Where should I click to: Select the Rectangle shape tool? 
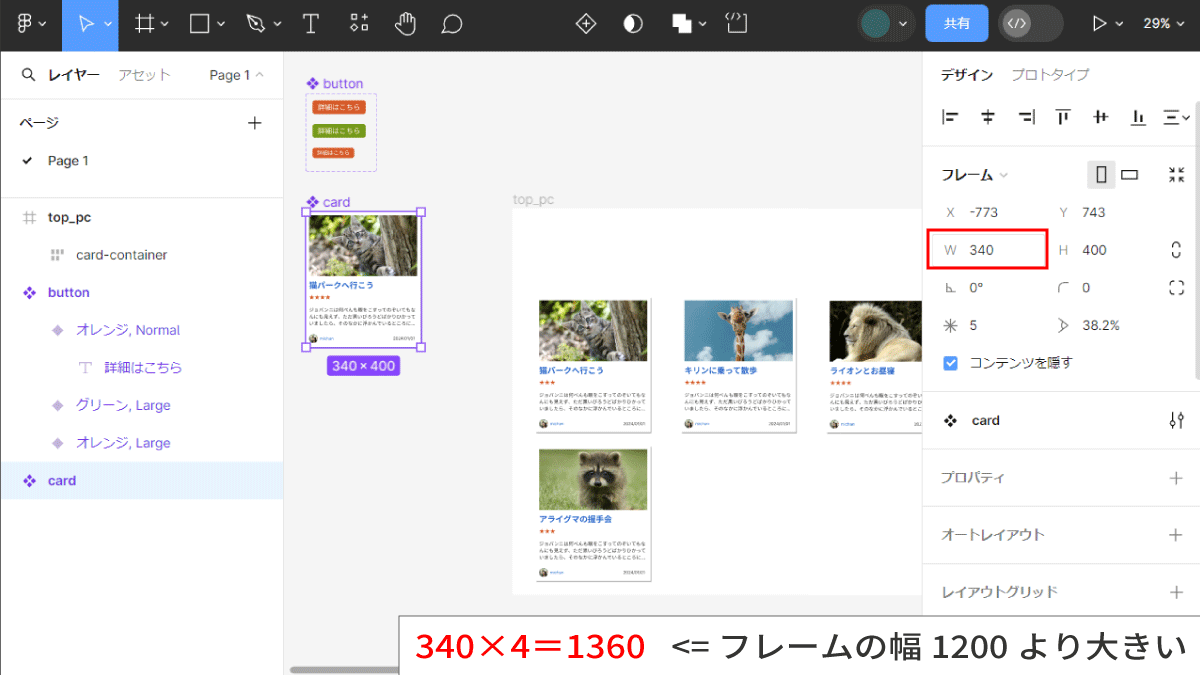(x=199, y=24)
